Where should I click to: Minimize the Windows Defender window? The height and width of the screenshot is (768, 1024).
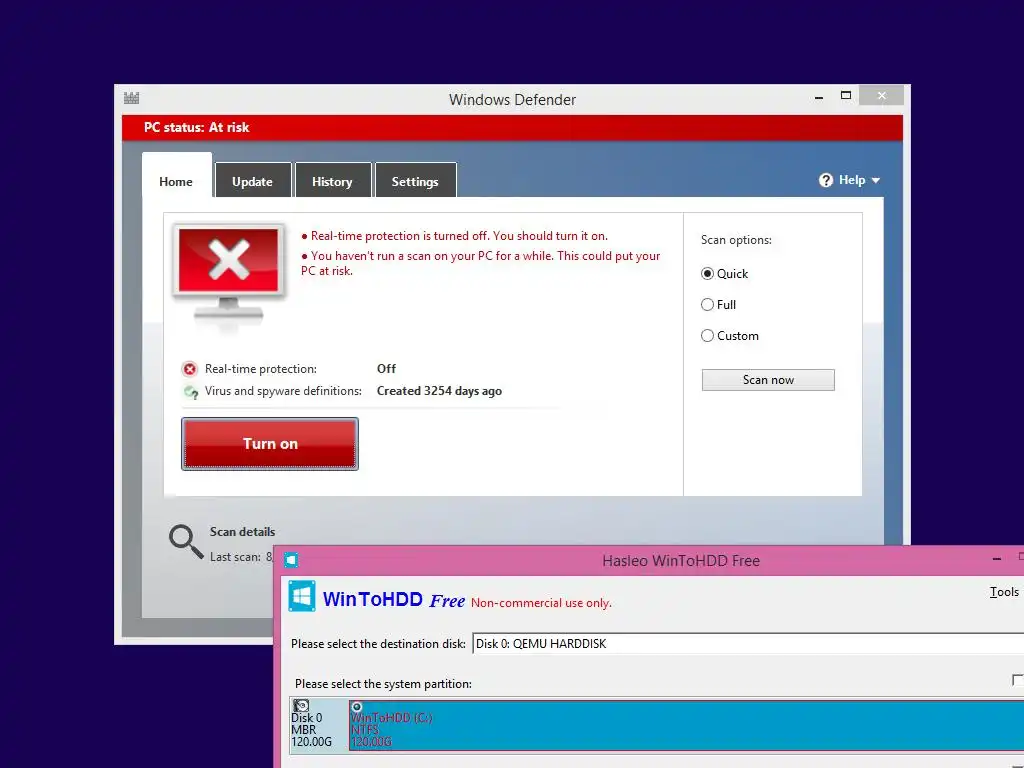[819, 97]
